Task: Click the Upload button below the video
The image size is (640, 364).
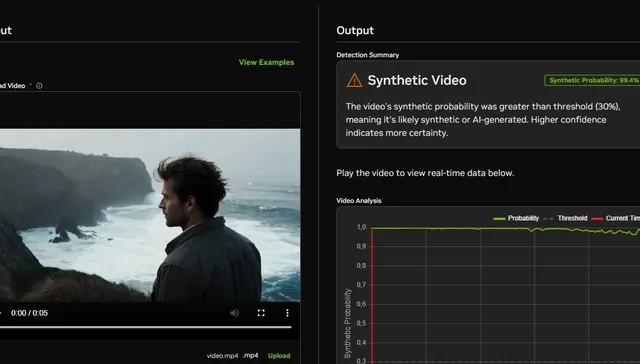Action: point(279,356)
